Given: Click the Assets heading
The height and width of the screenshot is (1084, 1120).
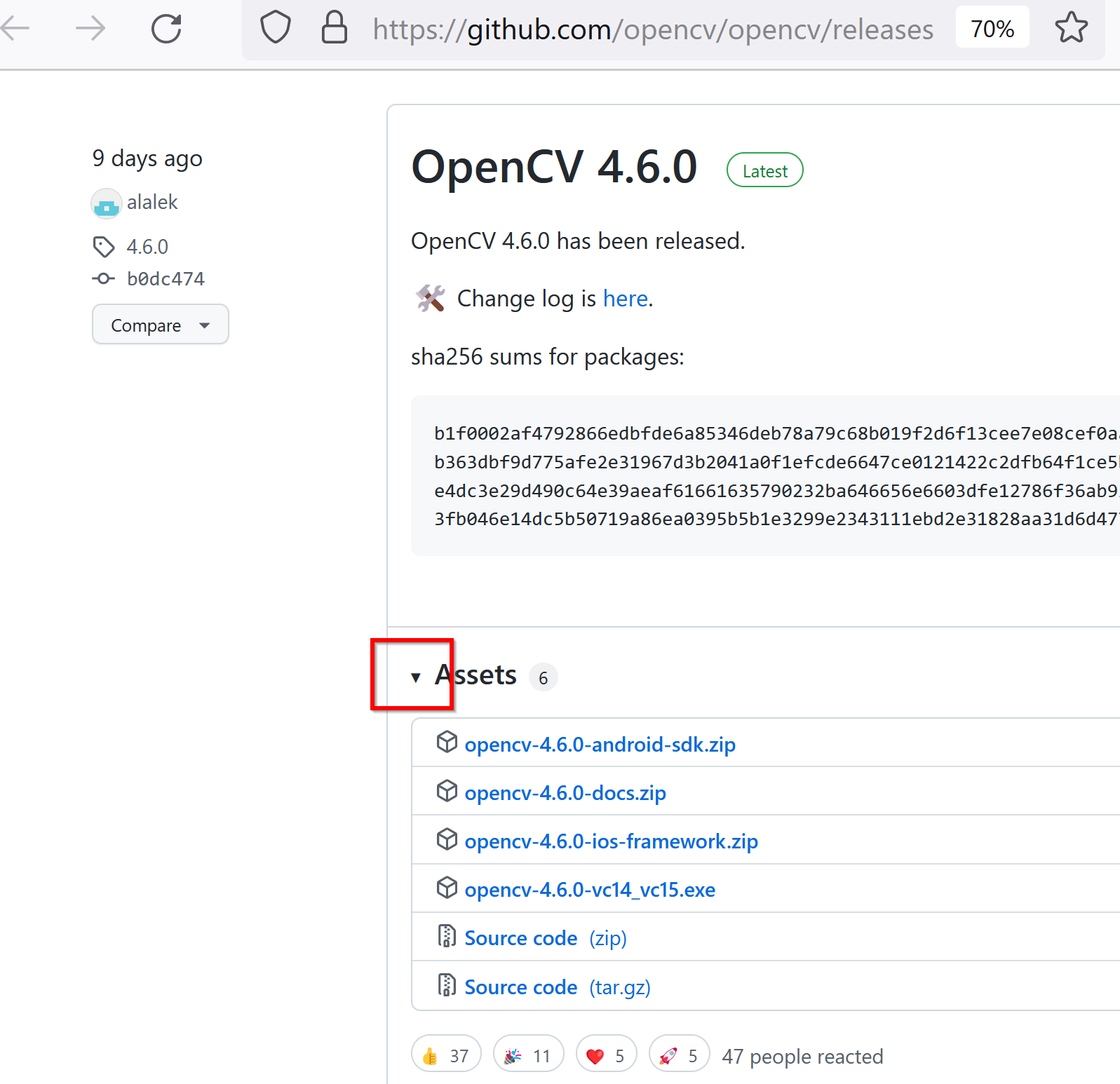Looking at the screenshot, I should point(476,675).
